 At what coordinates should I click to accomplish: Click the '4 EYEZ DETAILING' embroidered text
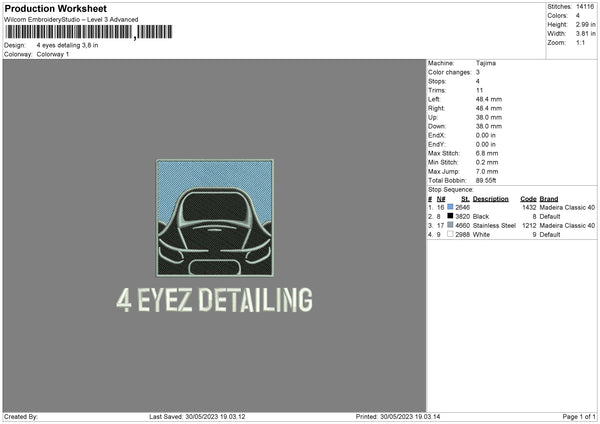pyautogui.click(x=214, y=300)
